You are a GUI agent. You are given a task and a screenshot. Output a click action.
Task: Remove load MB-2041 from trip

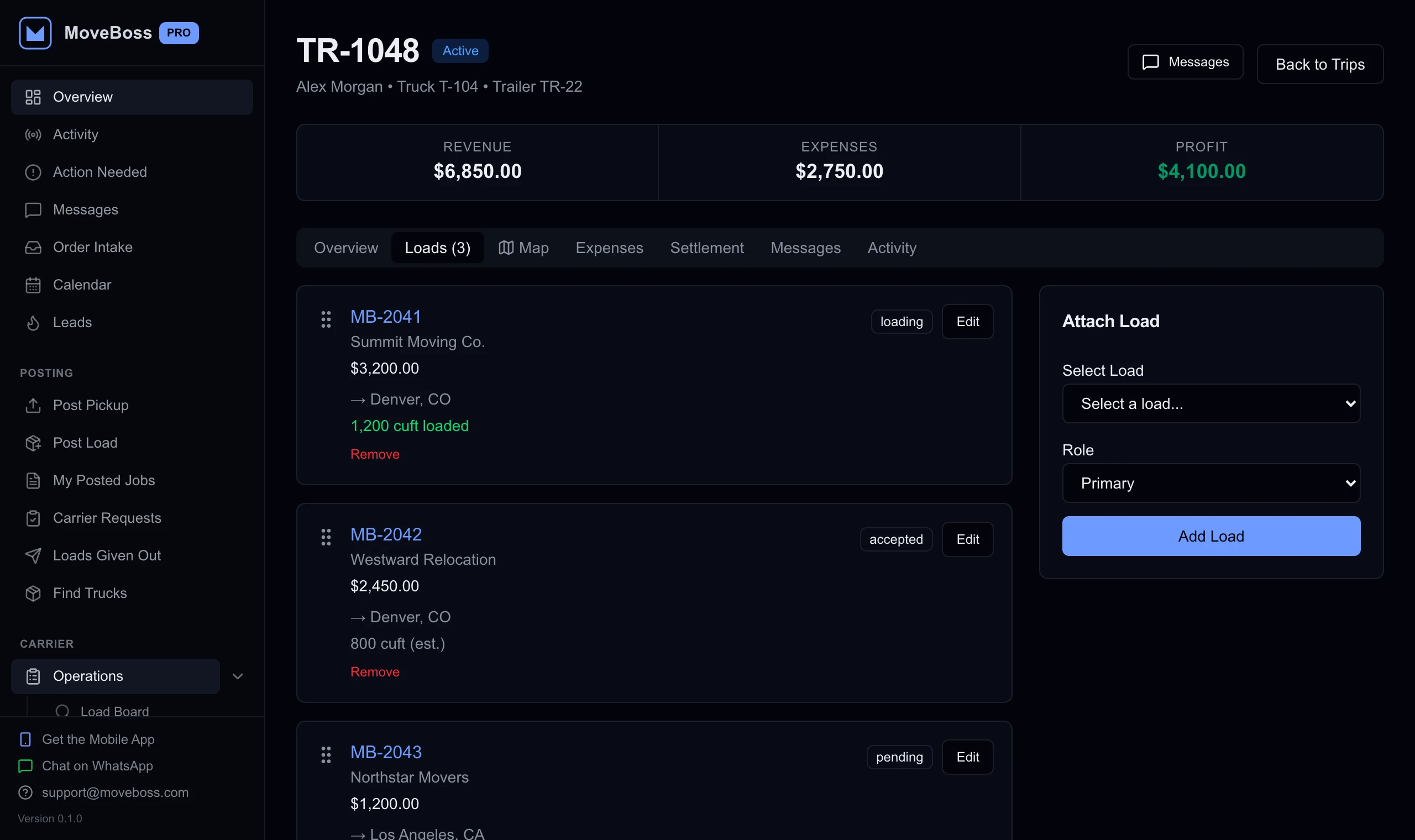[x=375, y=454]
